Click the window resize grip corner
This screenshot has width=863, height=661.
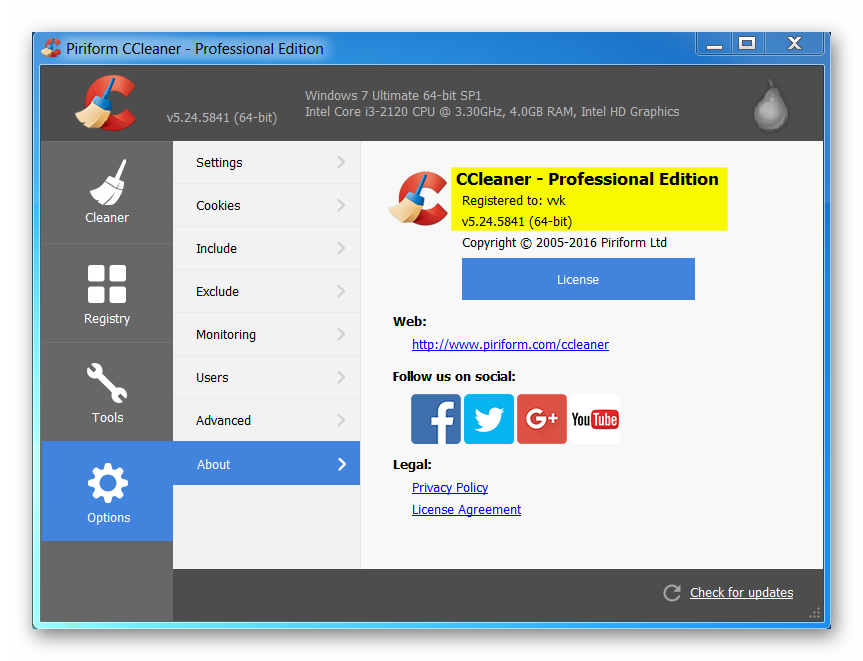815,613
